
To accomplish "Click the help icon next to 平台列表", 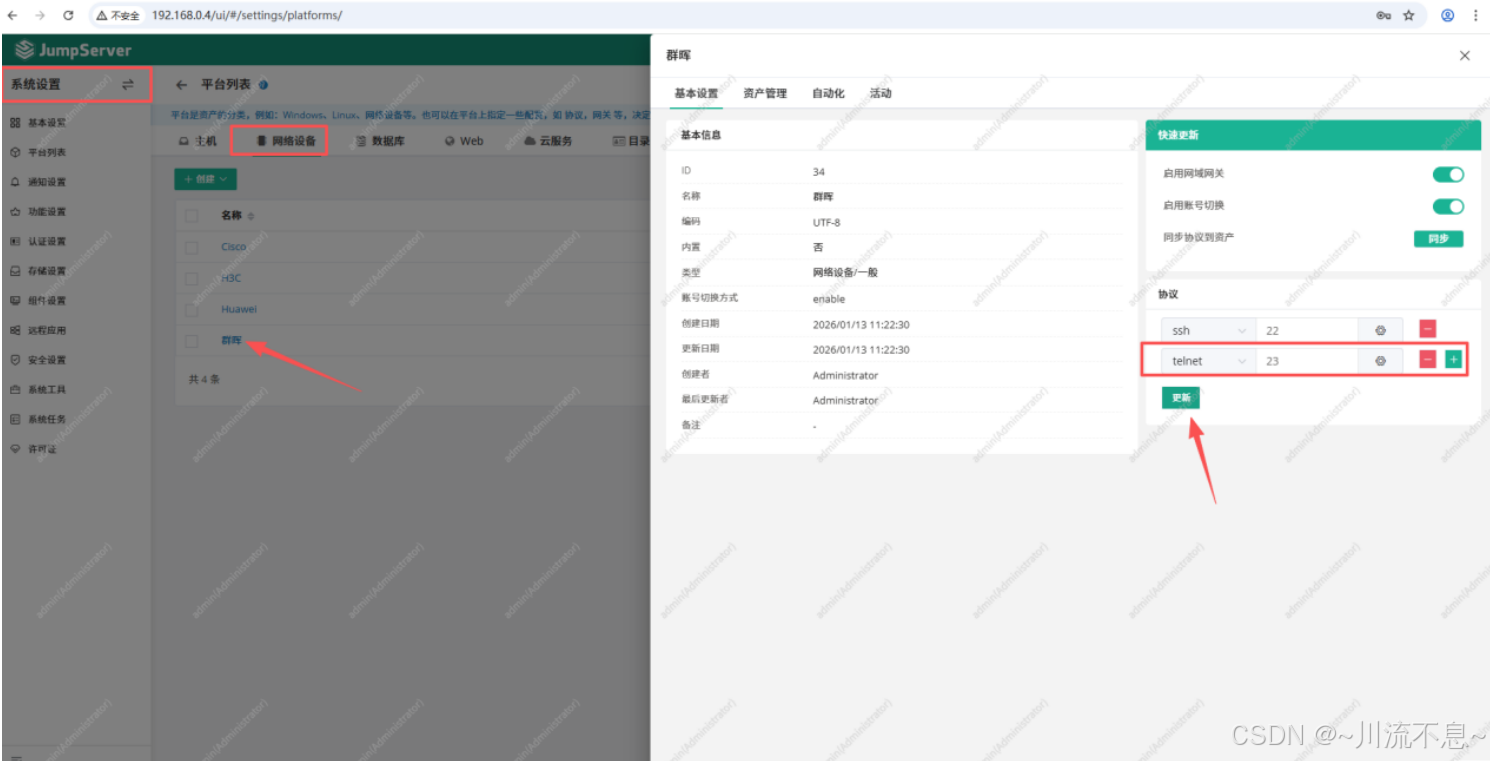I will tap(263, 85).
